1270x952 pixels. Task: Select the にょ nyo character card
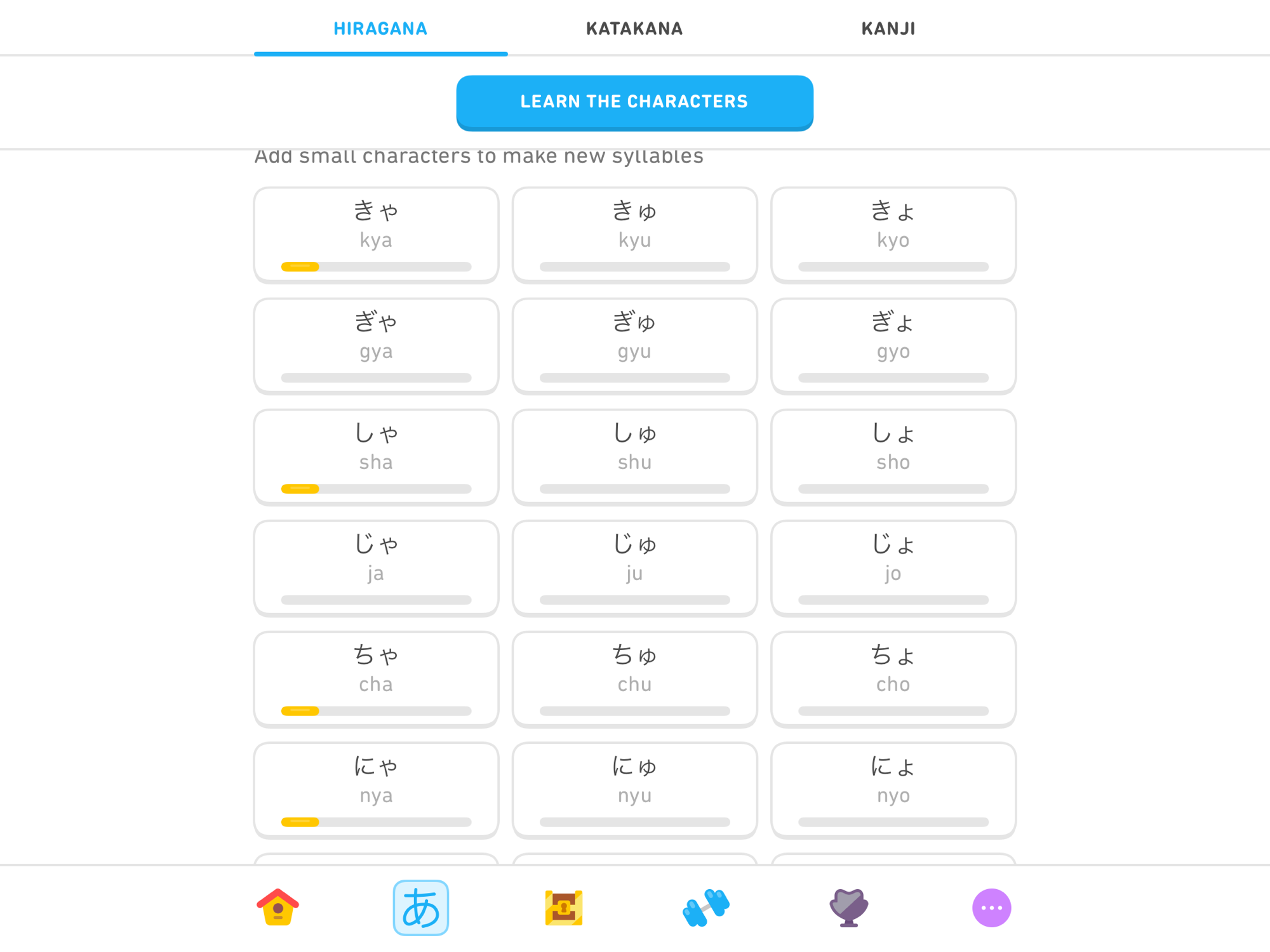tap(893, 790)
